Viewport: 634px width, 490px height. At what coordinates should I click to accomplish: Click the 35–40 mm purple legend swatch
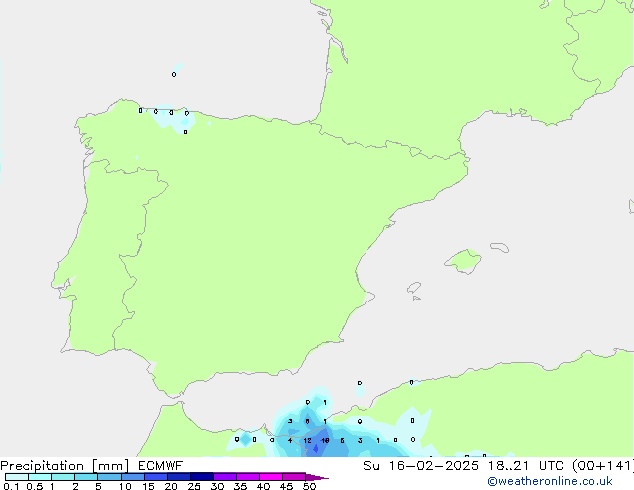[x=248, y=477]
